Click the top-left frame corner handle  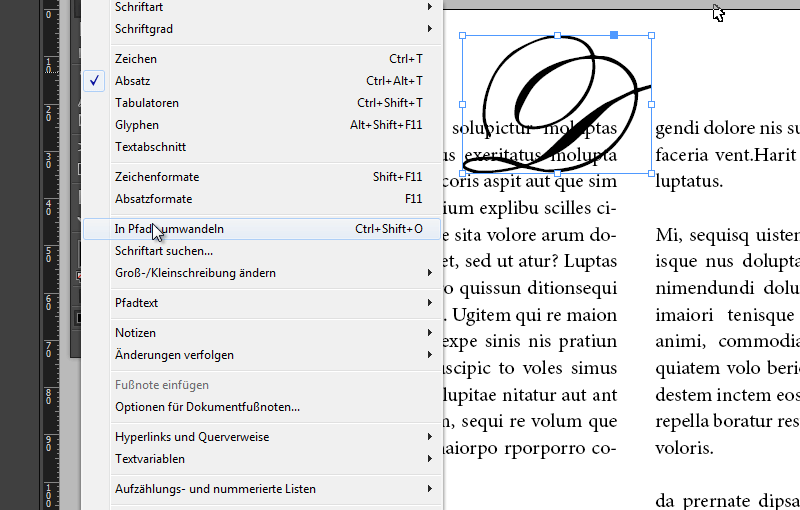click(x=463, y=36)
